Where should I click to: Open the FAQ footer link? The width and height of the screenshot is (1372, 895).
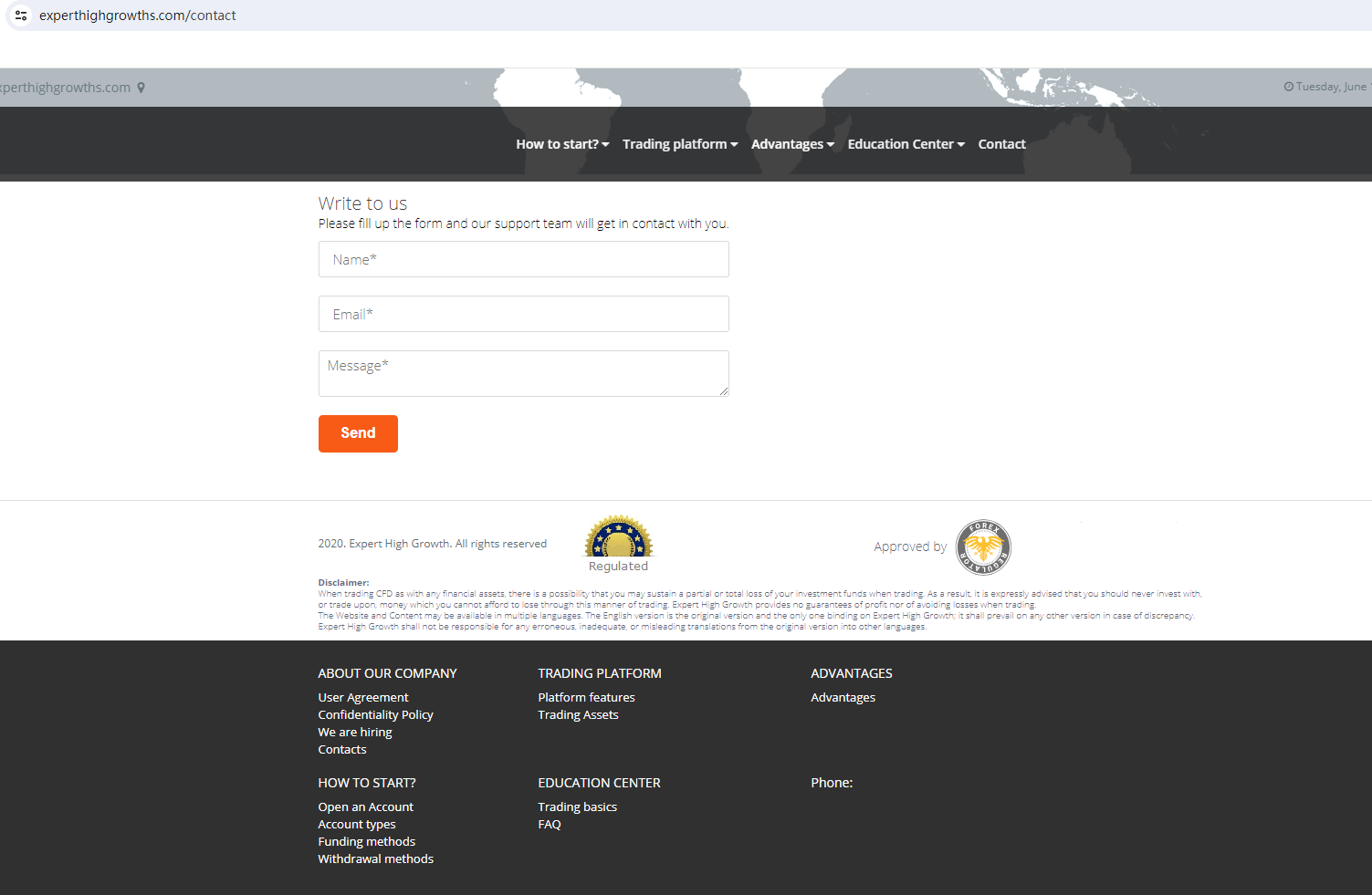tap(550, 825)
